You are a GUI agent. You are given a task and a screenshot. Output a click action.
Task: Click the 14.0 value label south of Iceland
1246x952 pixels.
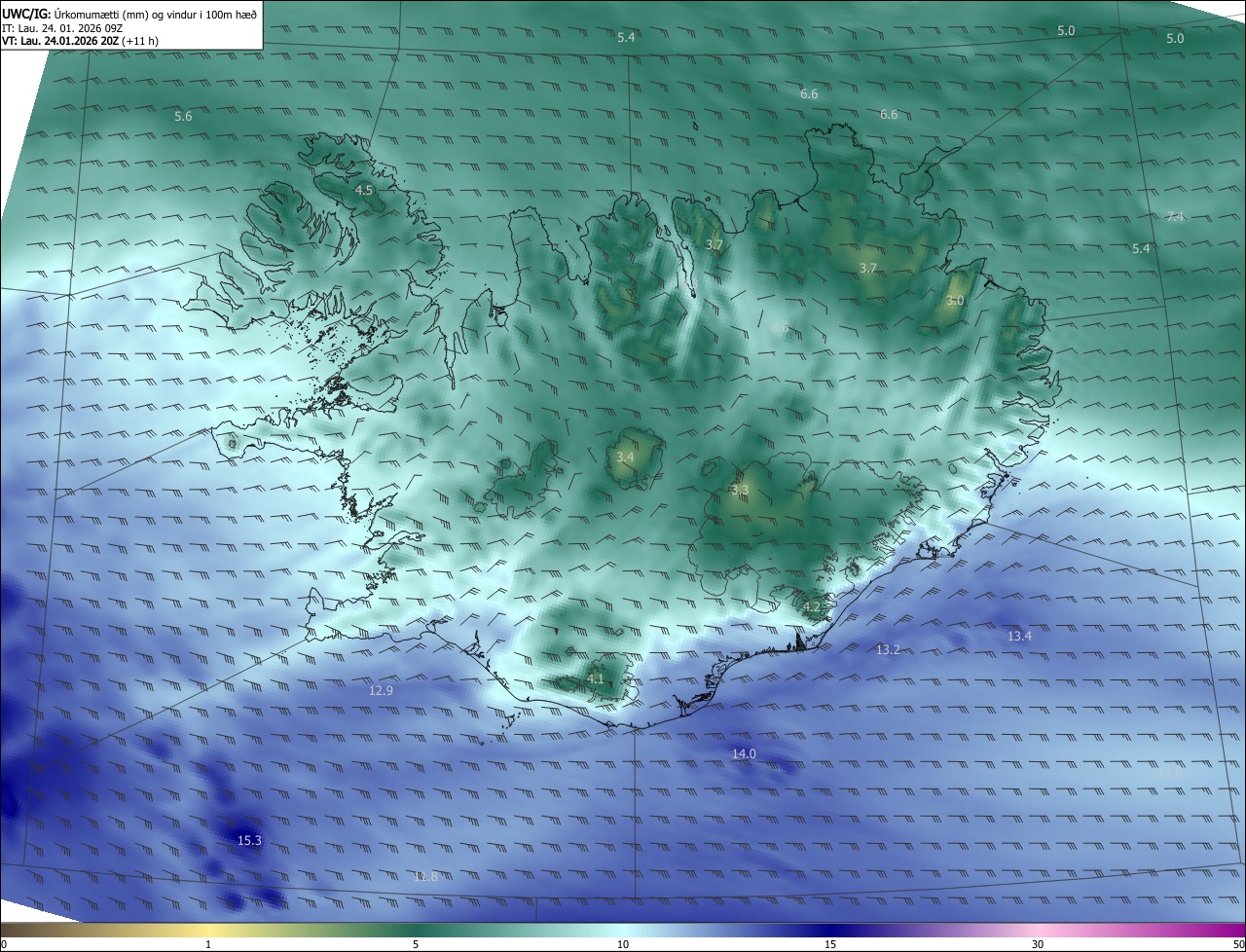[744, 754]
